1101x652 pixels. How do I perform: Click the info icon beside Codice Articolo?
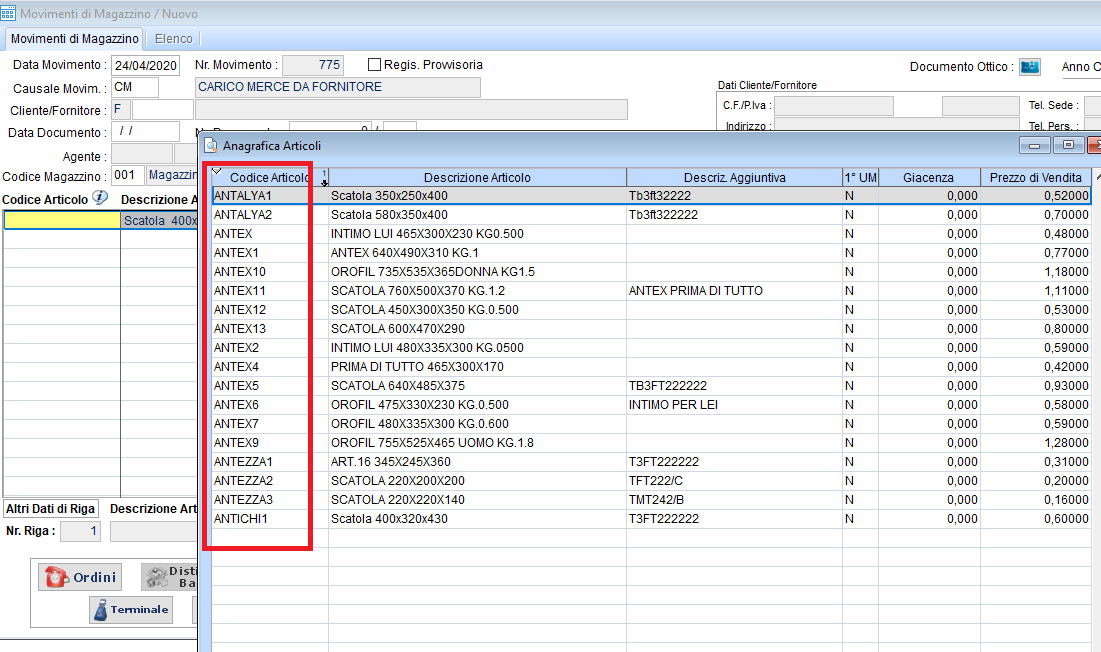point(100,198)
